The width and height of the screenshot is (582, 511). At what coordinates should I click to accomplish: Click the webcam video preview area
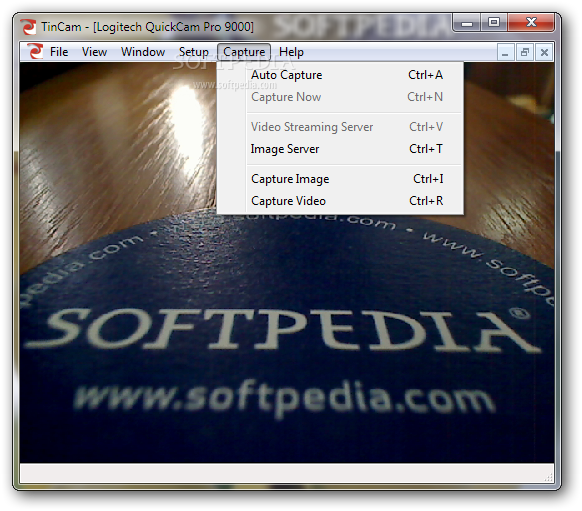[x=287, y=262]
